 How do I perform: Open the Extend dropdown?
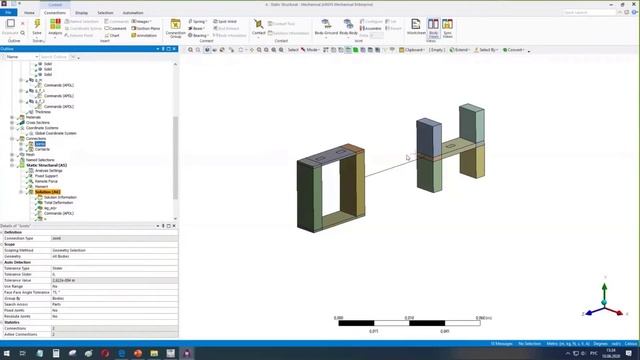tap(460, 50)
